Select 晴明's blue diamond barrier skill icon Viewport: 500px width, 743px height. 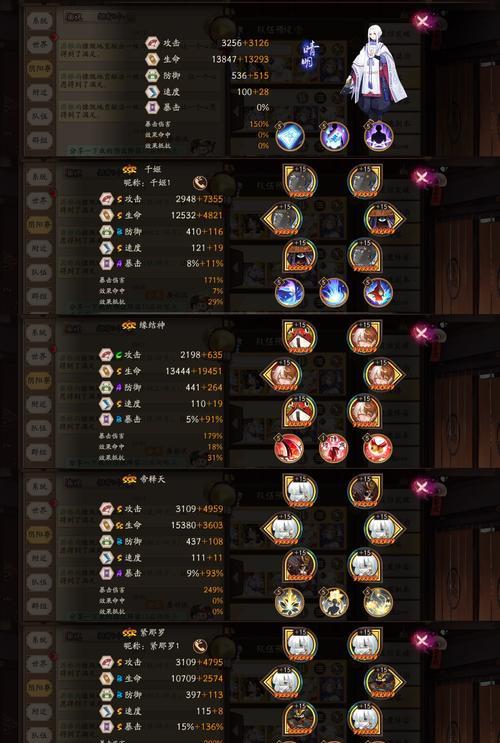click(289, 136)
